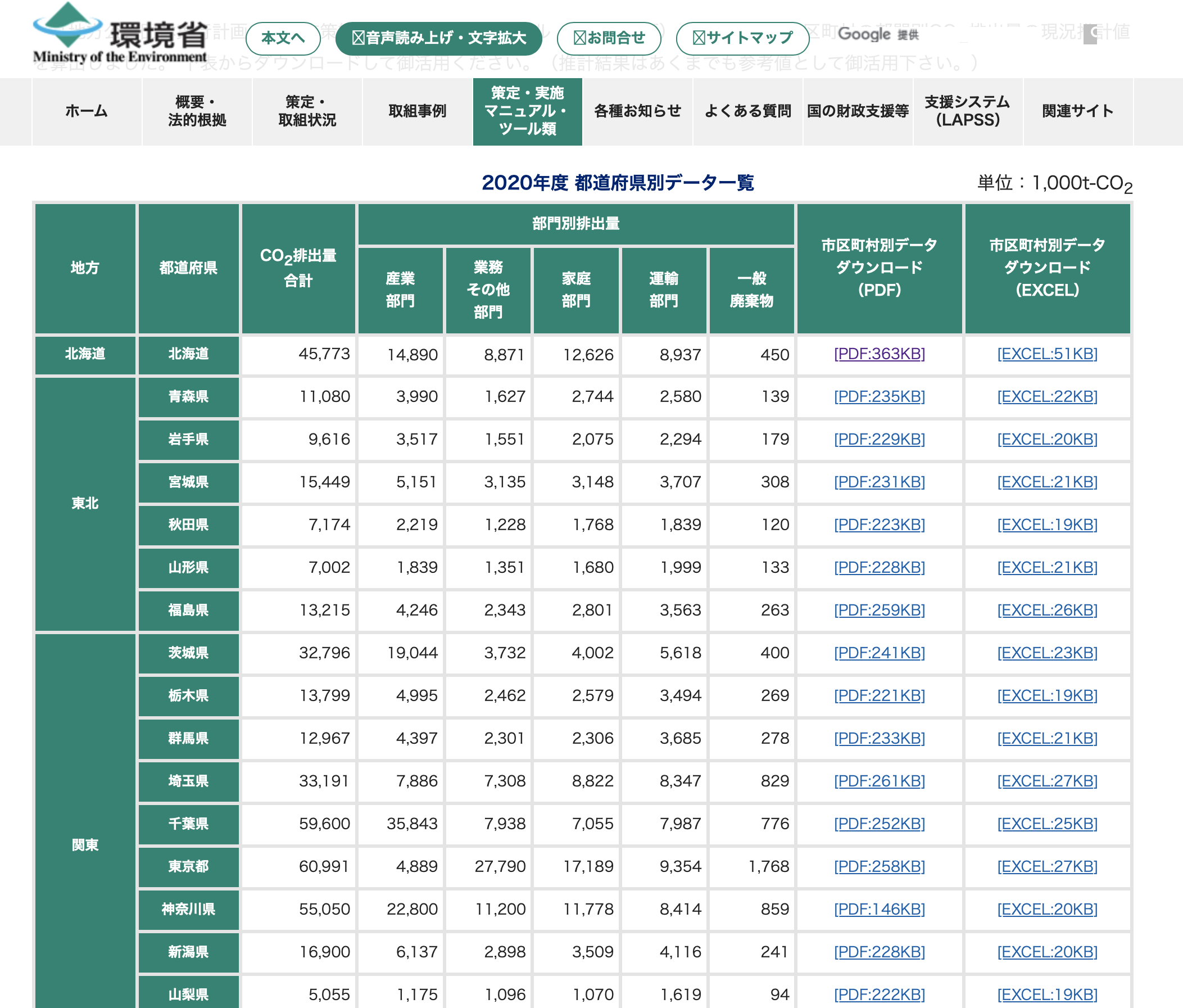The width and height of the screenshot is (1183, 1008).
Task: Switch to the 関連サイト tab
Action: click(x=1078, y=111)
